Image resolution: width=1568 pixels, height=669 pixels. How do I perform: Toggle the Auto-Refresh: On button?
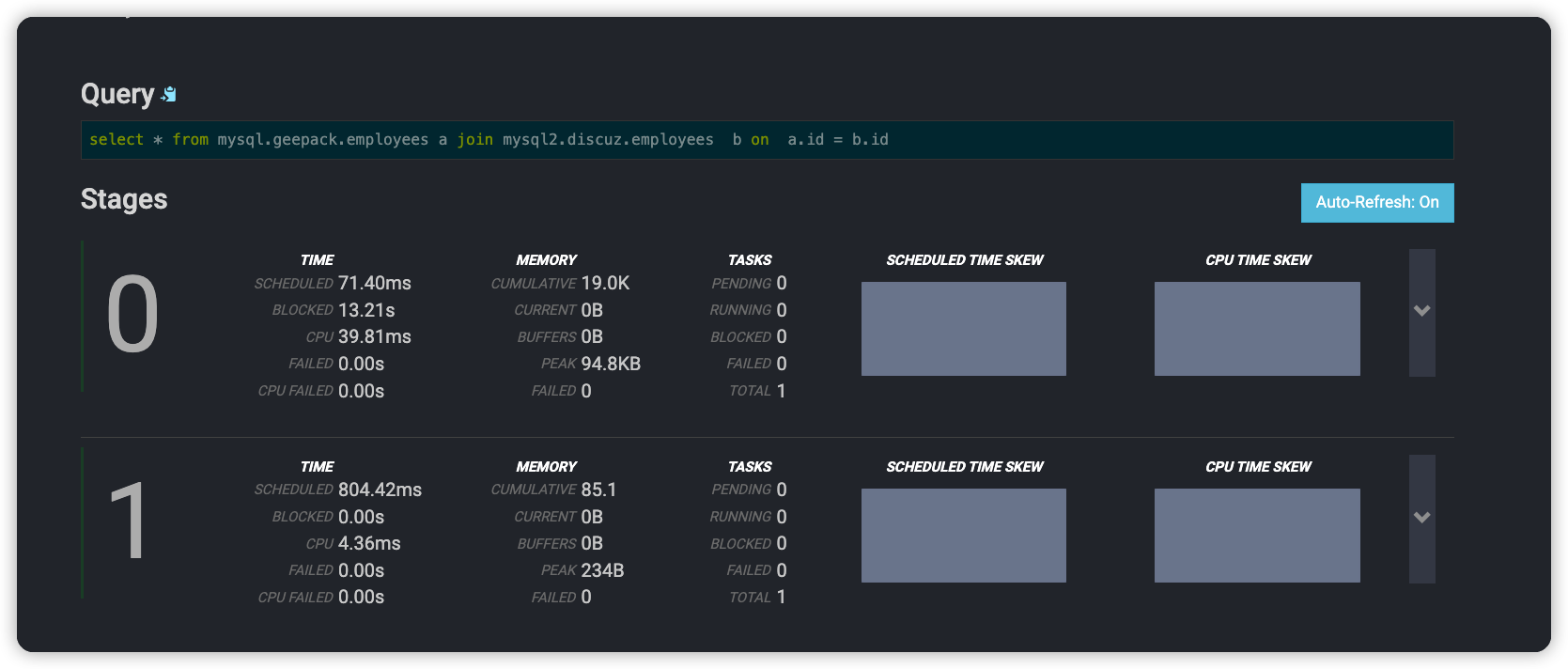(x=1376, y=203)
